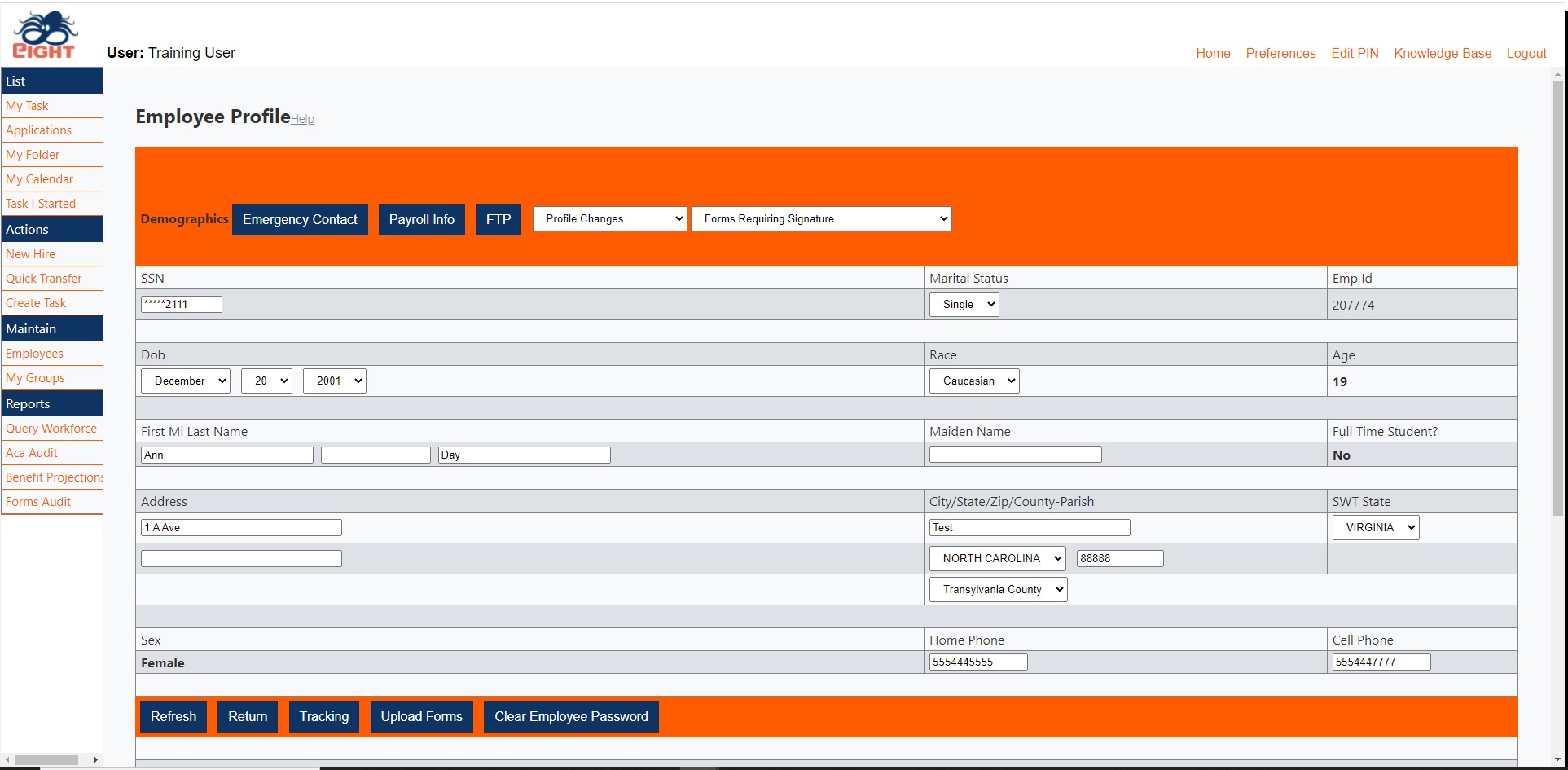This screenshot has width=1568, height=770.
Task: Select the FTP tab
Action: 498,219
